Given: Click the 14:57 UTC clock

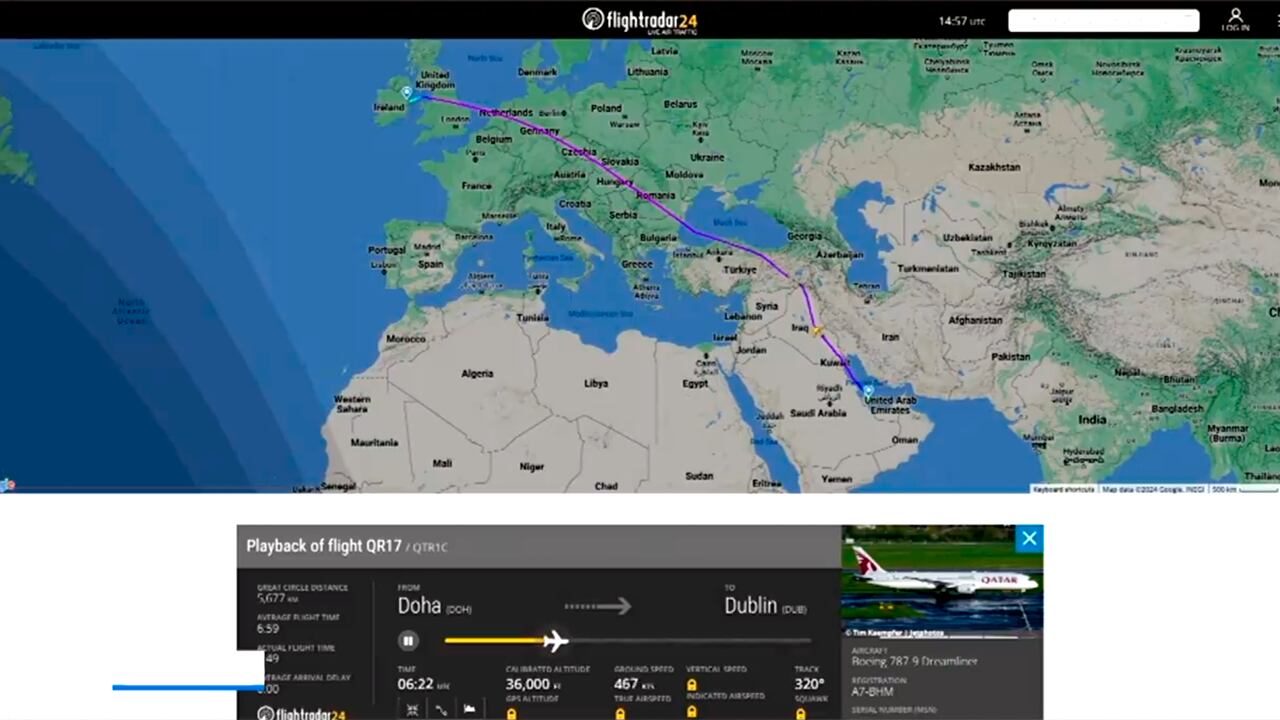Looking at the screenshot, I should pyautogui.click(x=961, y=20).
